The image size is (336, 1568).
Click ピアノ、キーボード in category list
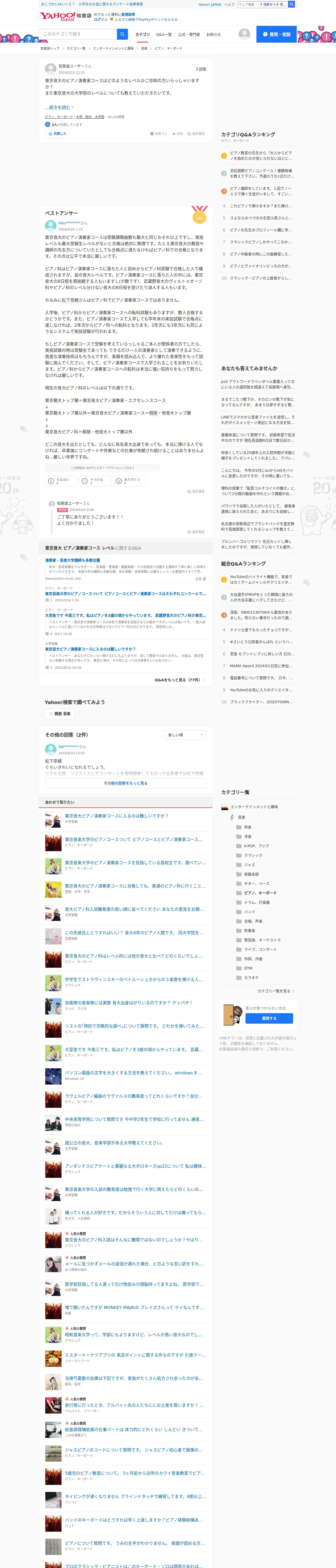pos(260,893)
